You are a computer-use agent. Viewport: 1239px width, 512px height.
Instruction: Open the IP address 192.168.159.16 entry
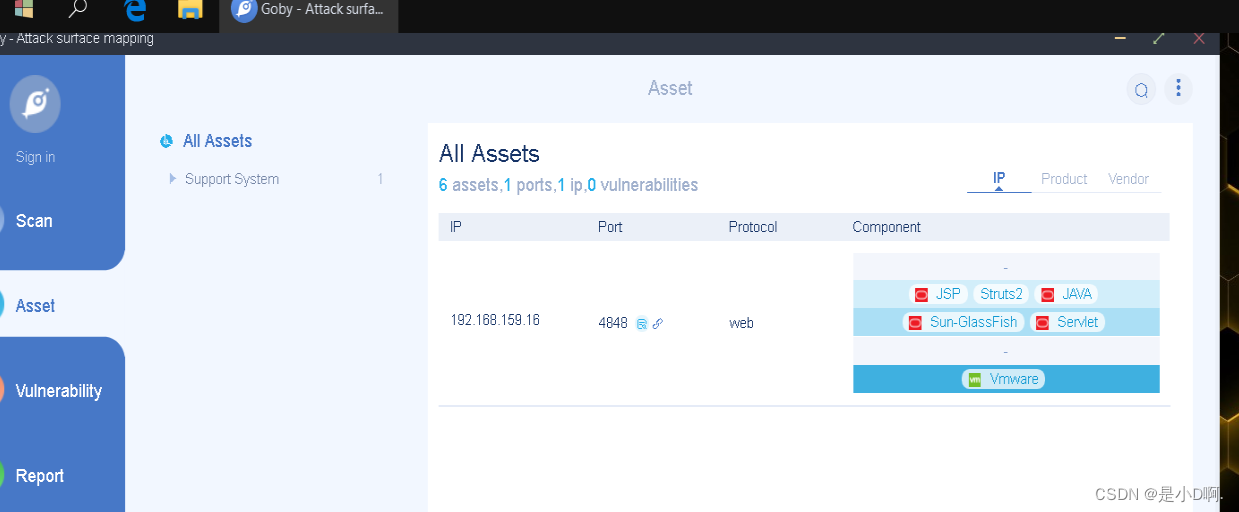point(495,320)
